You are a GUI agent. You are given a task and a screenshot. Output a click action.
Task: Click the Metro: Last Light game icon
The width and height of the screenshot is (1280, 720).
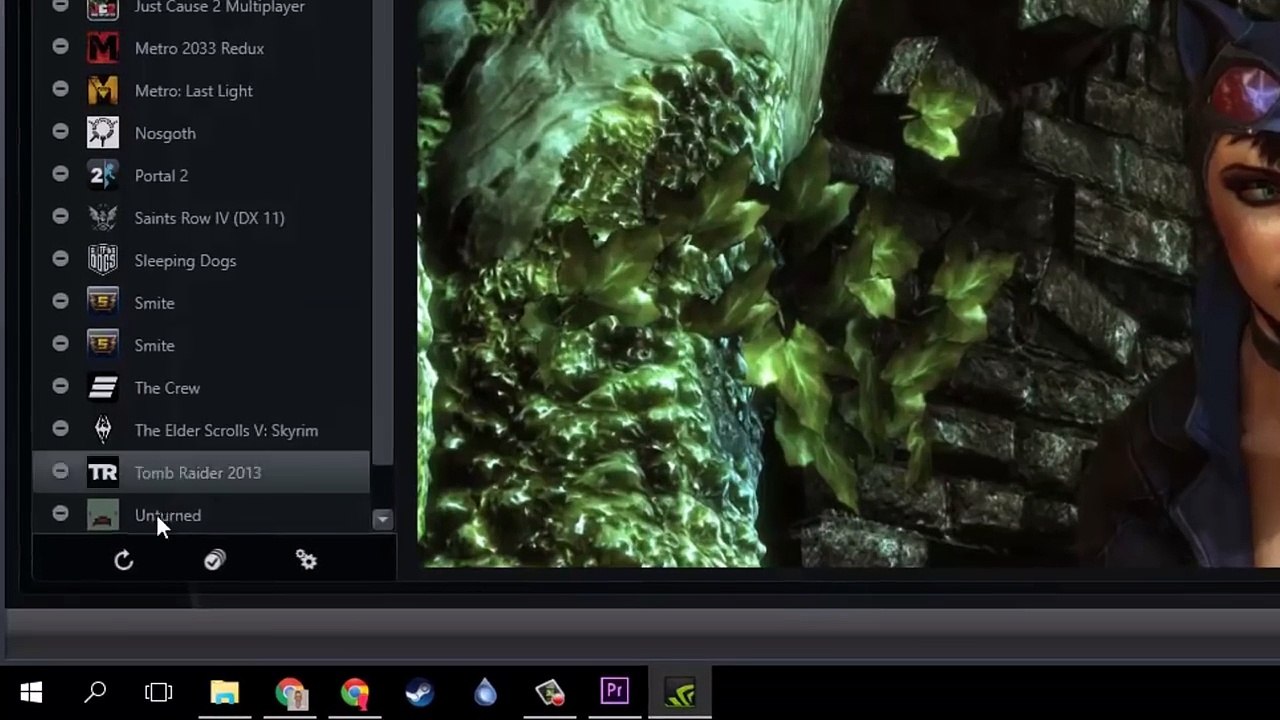(x=103, y=91)
